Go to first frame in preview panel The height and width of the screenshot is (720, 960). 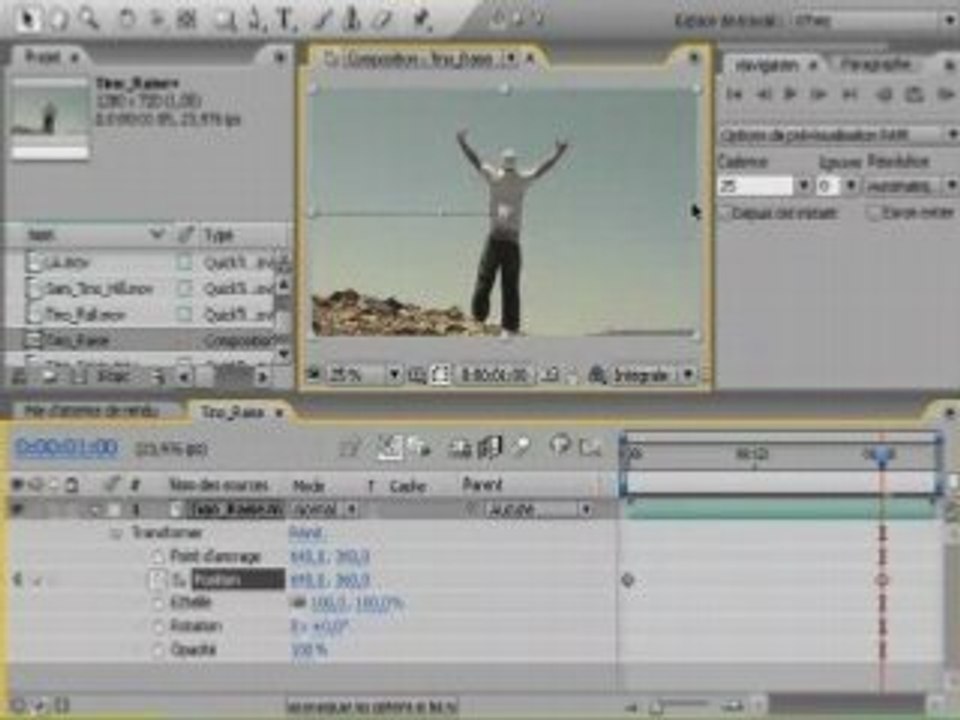pos(734,94)
